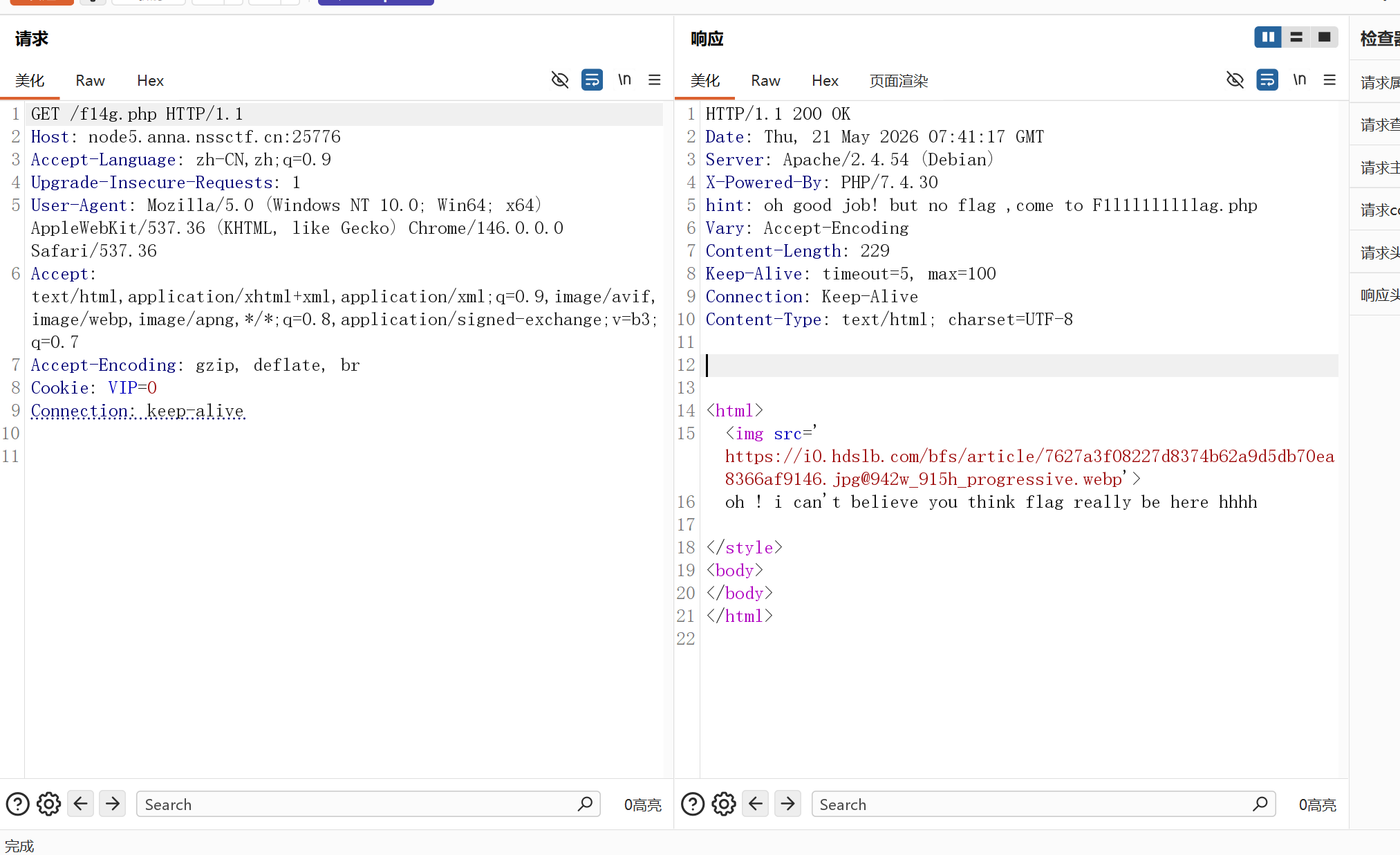Go to previous match in request search
The image size is (1400, 855).
tap(81, 804)
